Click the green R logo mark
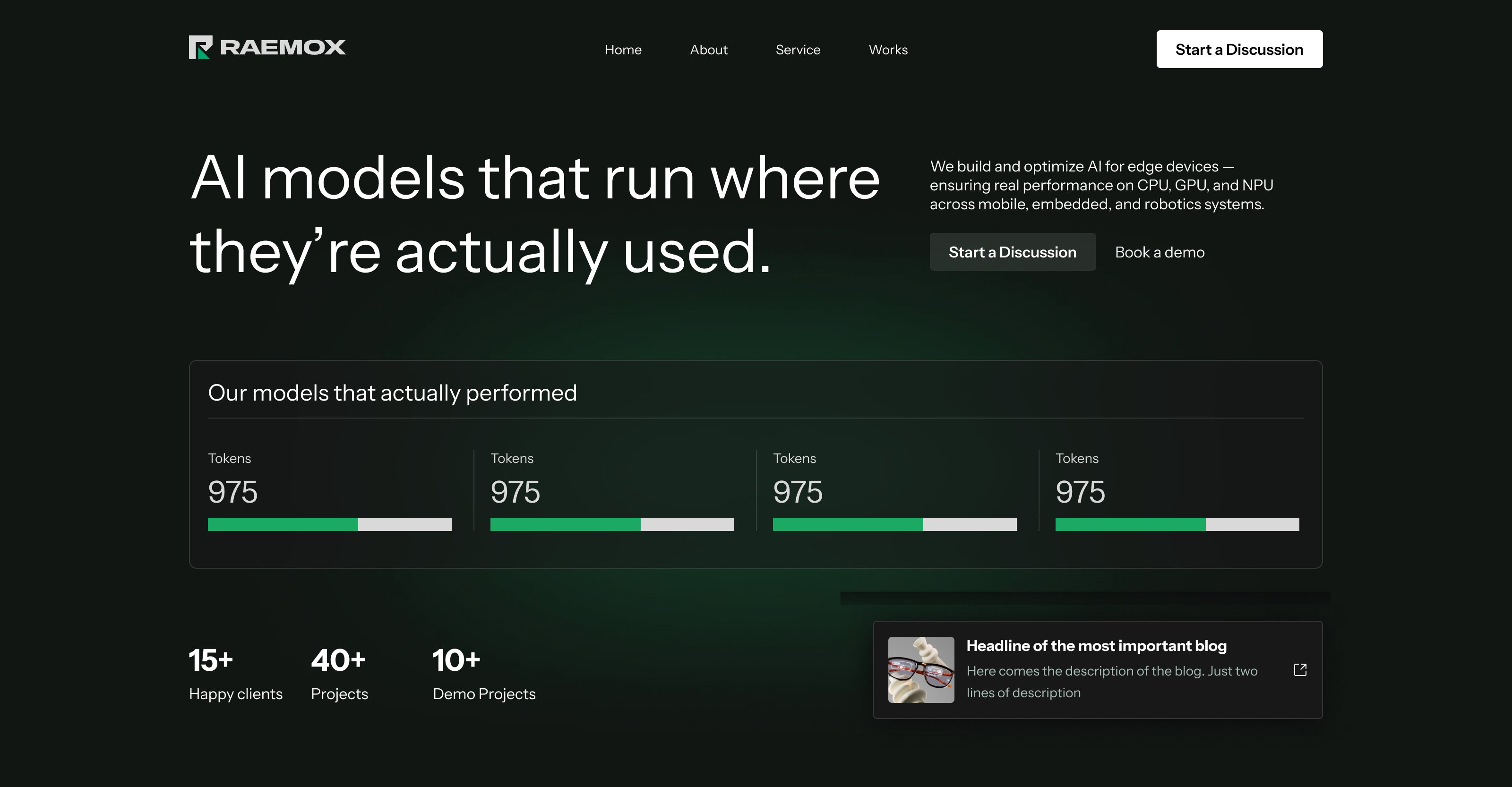This screenshot has width=1512, height=787. (x=201, y=47)
